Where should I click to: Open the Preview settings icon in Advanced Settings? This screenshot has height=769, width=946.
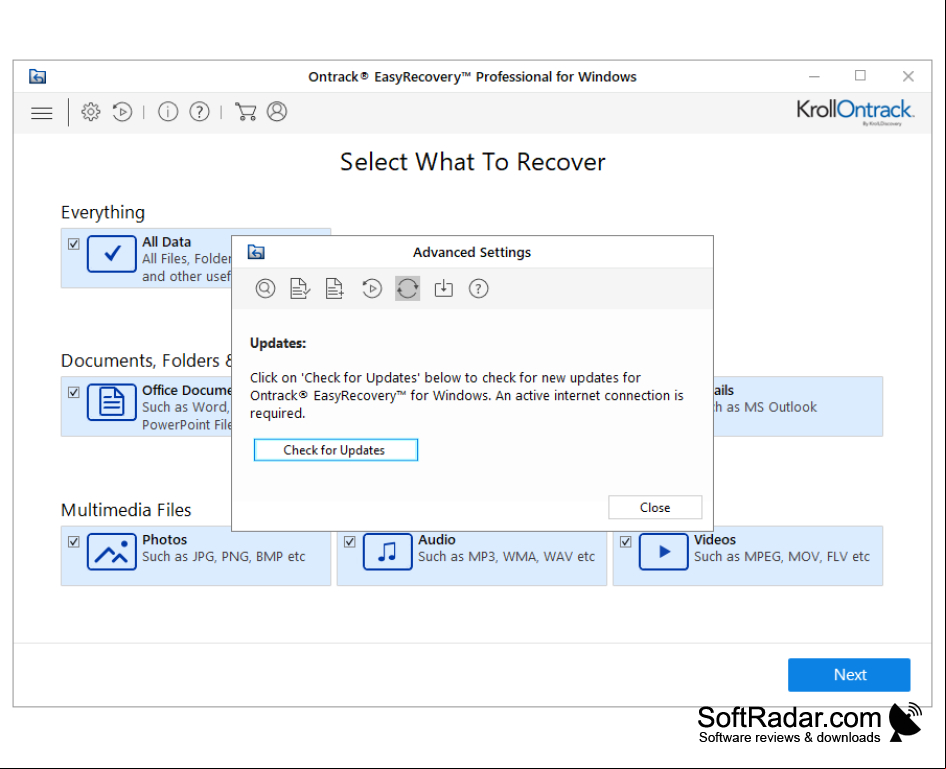click(x=265, y=289)
